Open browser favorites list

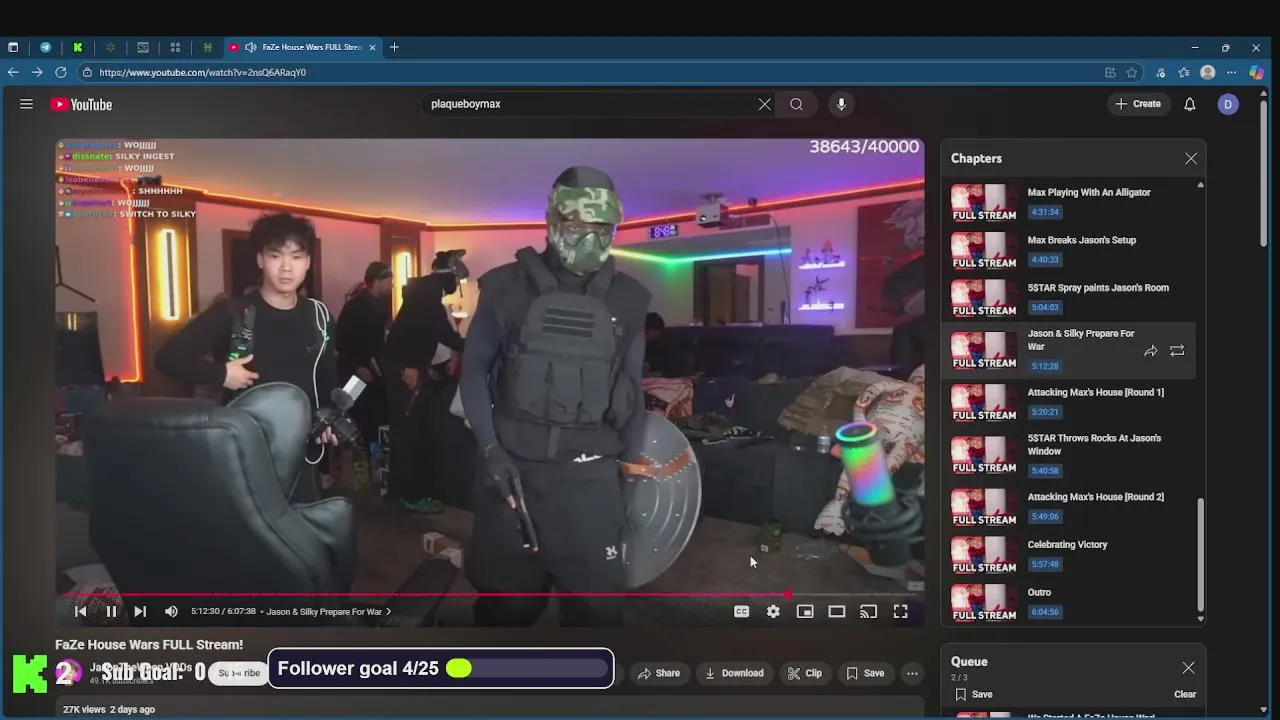1184,72
